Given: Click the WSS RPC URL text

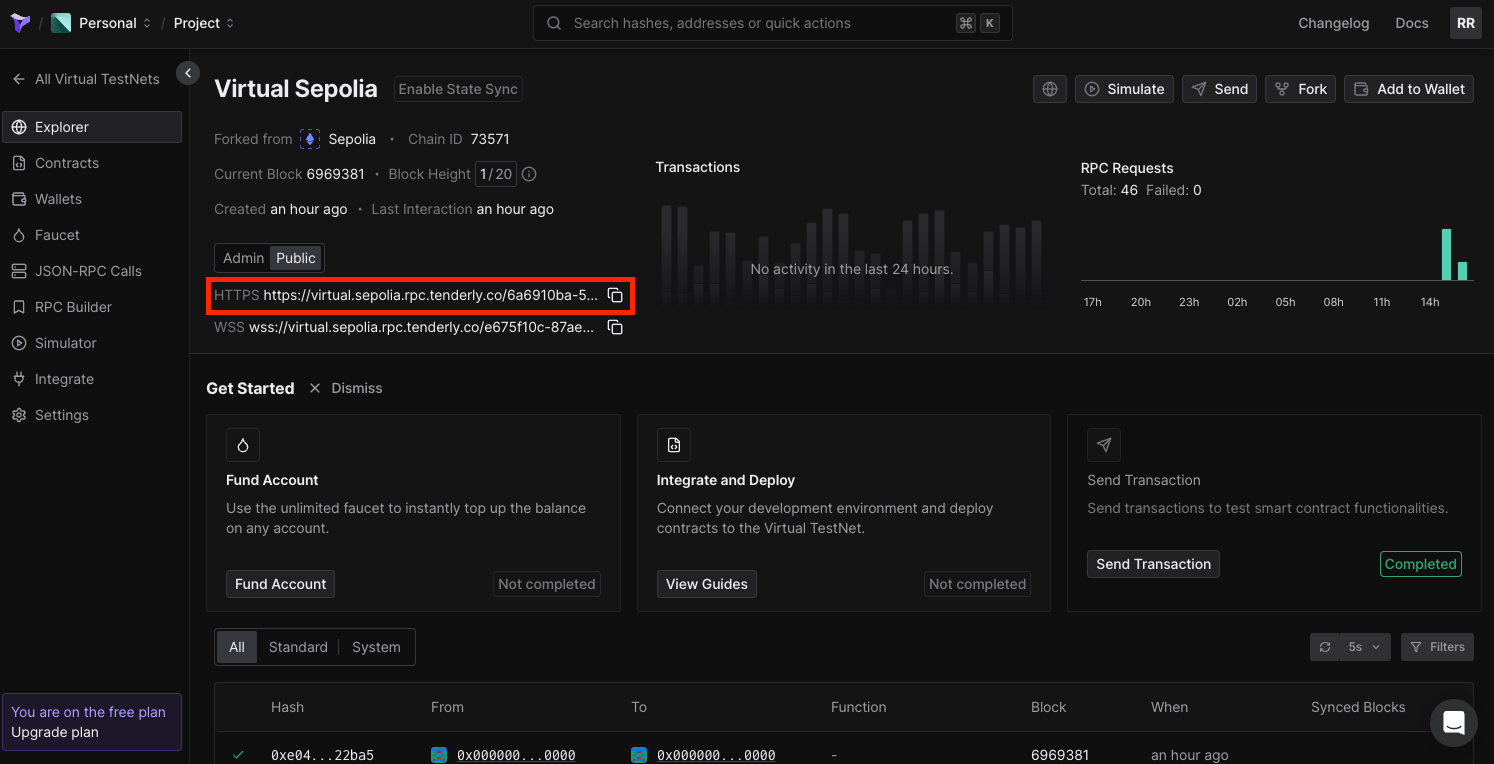Looking at the screenshot, I should pos(422,327).
